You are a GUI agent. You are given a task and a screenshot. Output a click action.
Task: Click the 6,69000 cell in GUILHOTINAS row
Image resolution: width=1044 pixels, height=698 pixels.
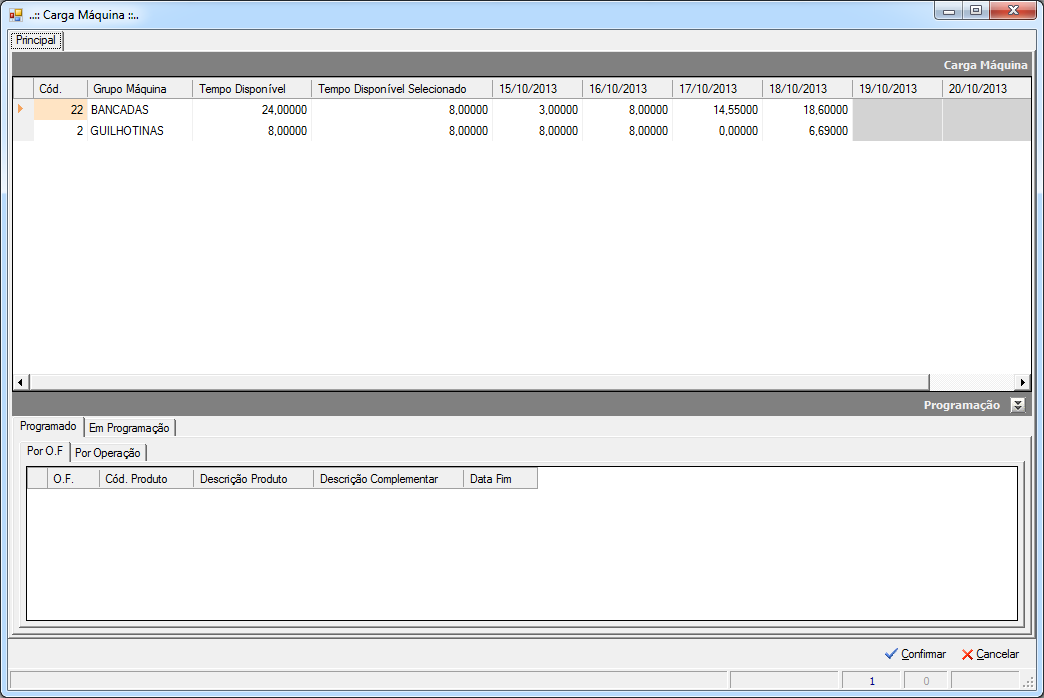pyautogui.click(x=807, y=131)
